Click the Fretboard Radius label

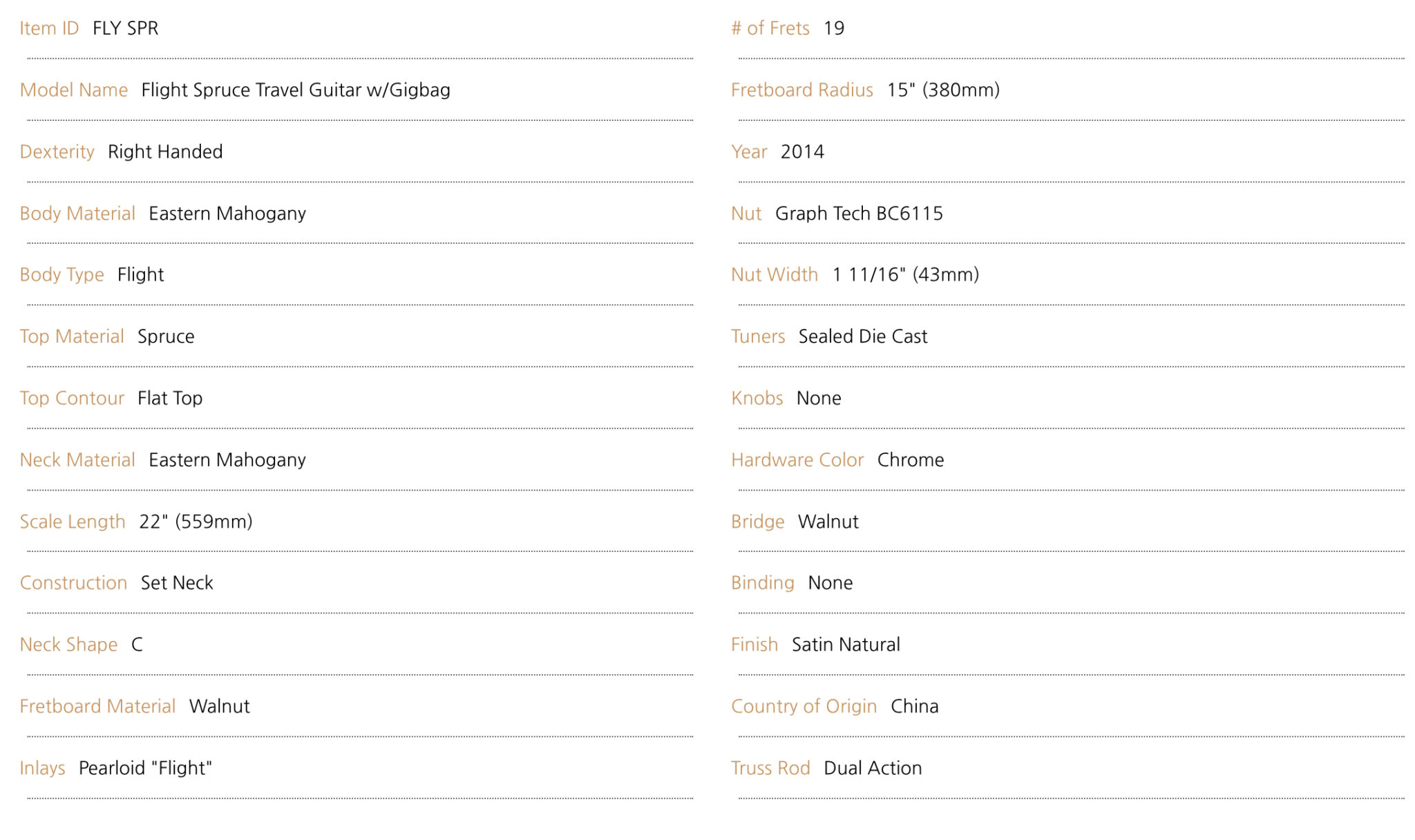[801, 90]
